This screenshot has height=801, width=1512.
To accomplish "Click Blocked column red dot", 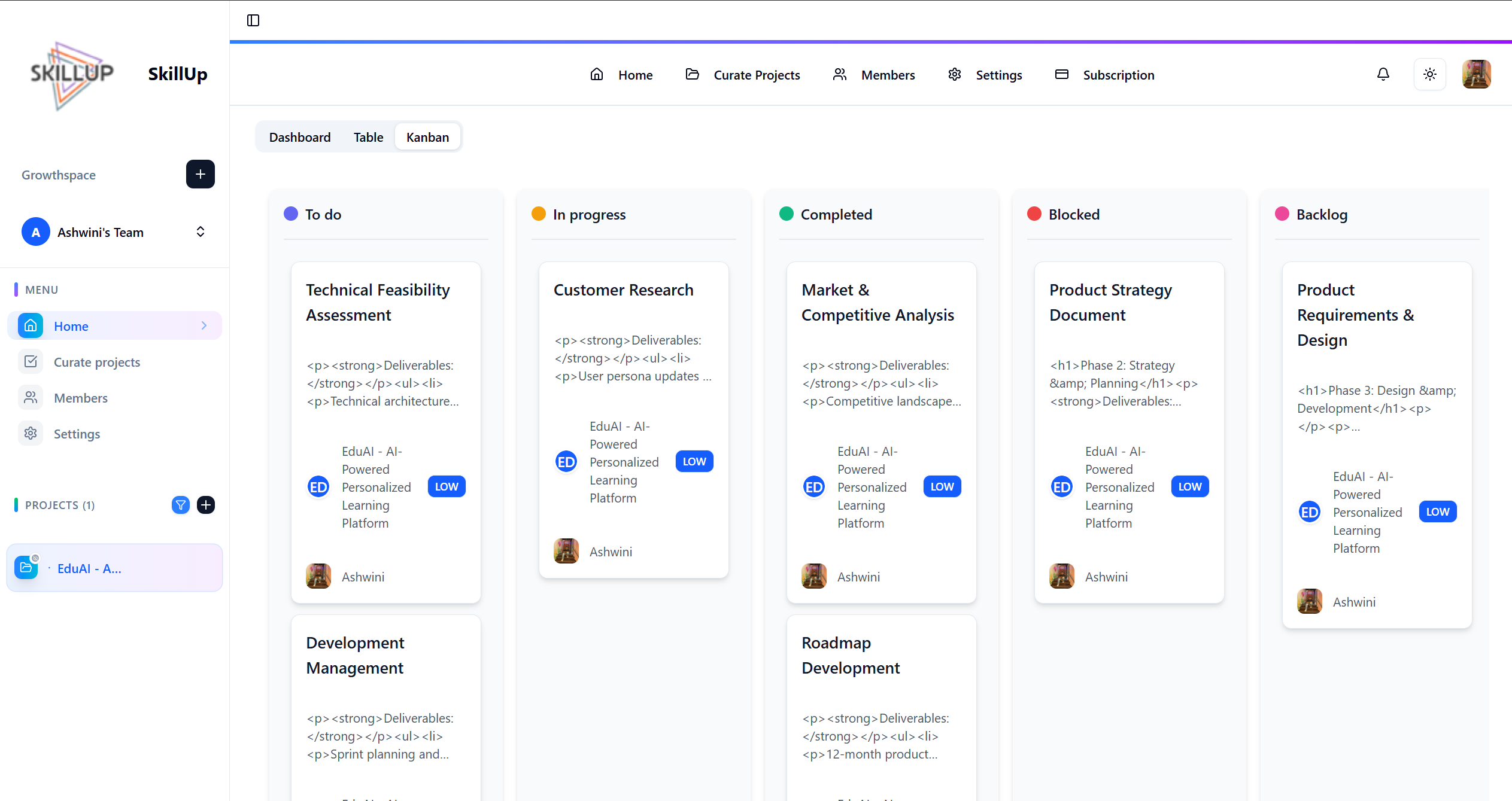I will point(1034,214).
